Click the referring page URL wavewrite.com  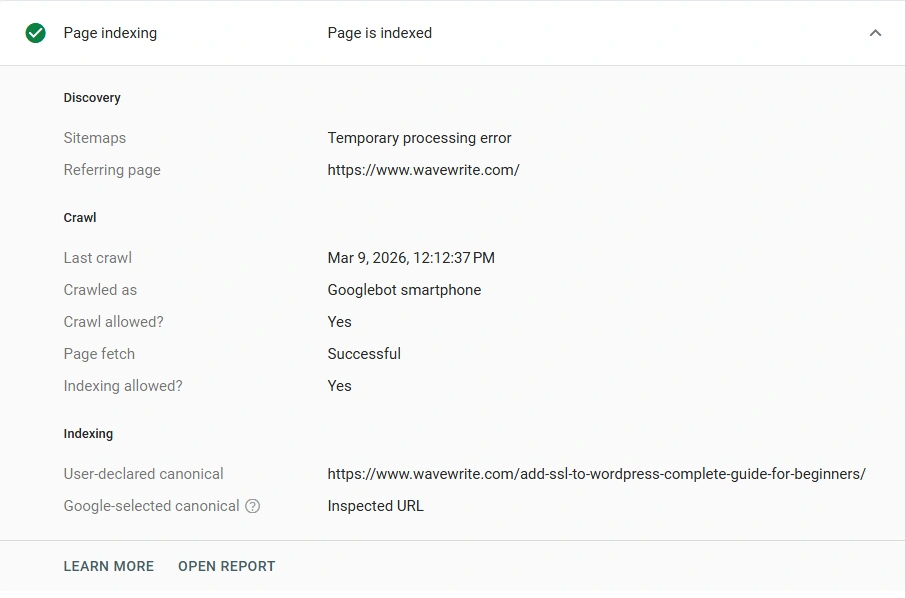click(423, 170)
